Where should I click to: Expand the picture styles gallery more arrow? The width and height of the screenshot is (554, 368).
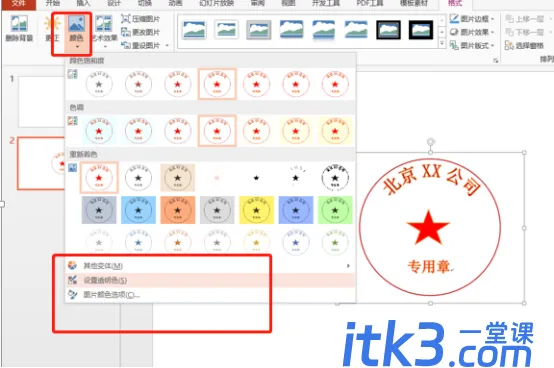point(442,44)
